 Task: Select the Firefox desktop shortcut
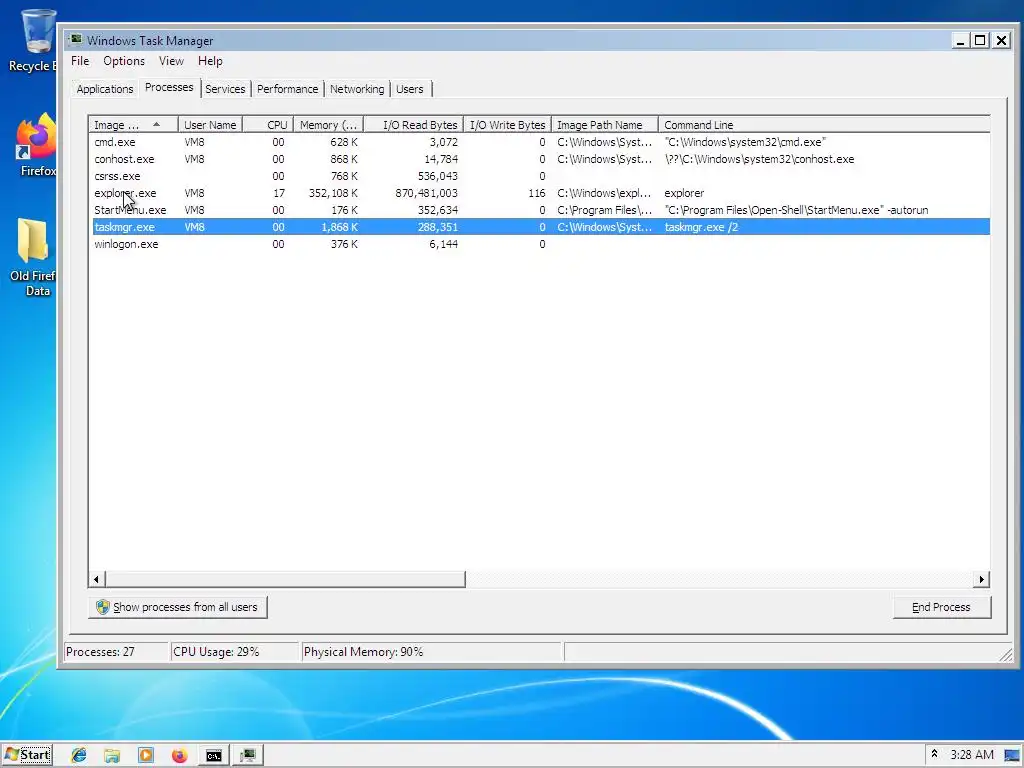point(36,145)
